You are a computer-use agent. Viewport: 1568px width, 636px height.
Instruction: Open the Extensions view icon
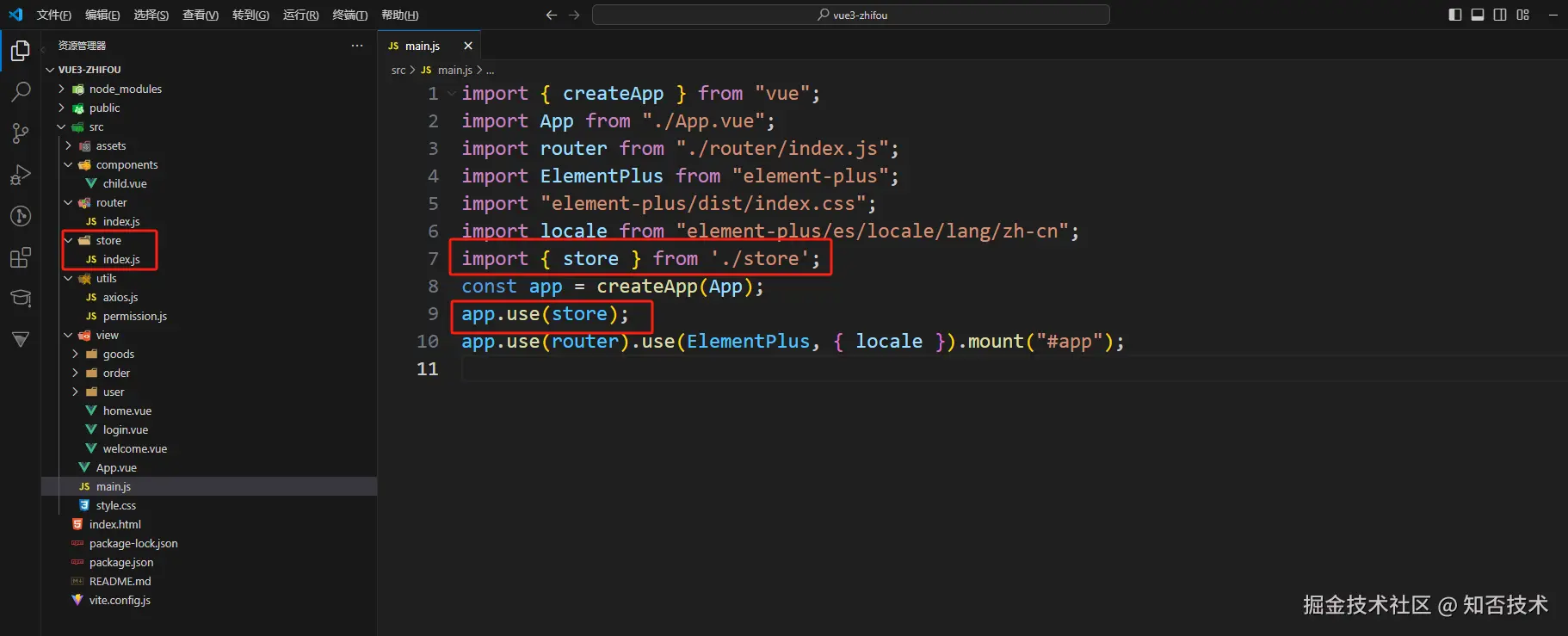(21, 257)
